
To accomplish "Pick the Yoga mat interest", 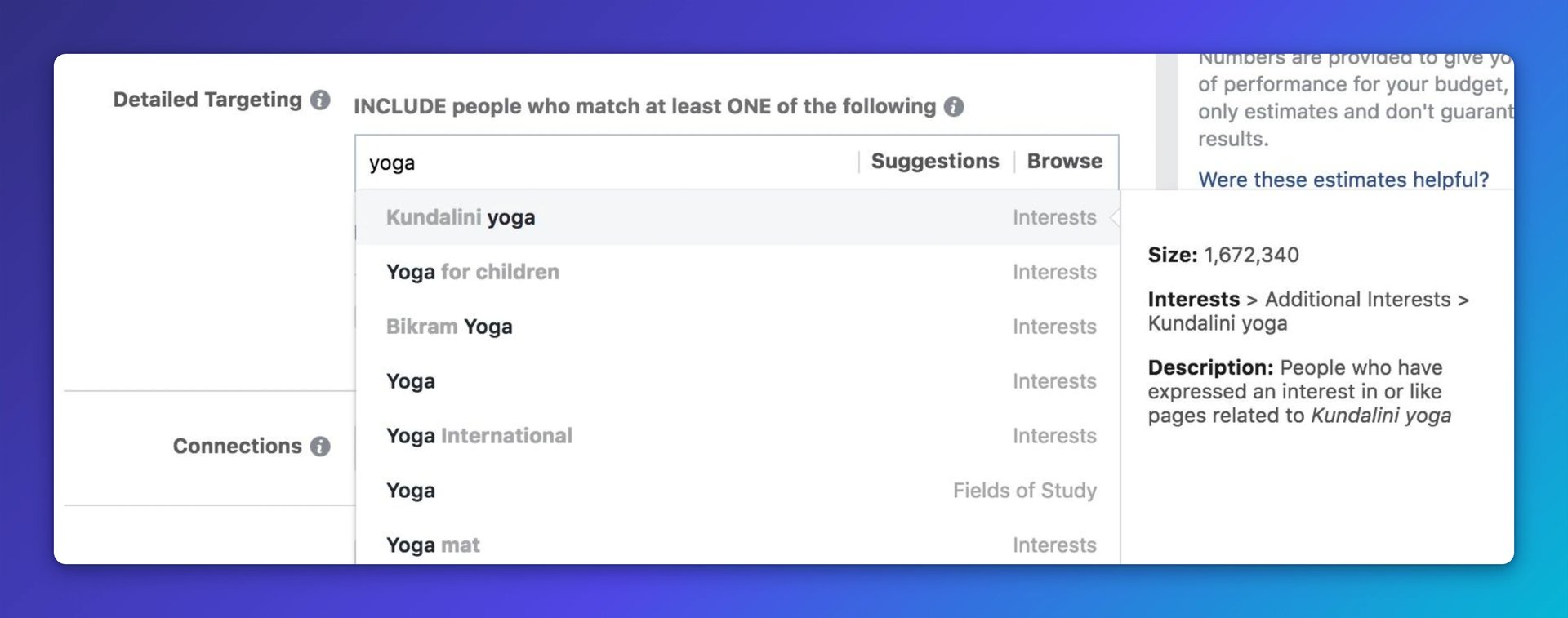I will point(737,545).
